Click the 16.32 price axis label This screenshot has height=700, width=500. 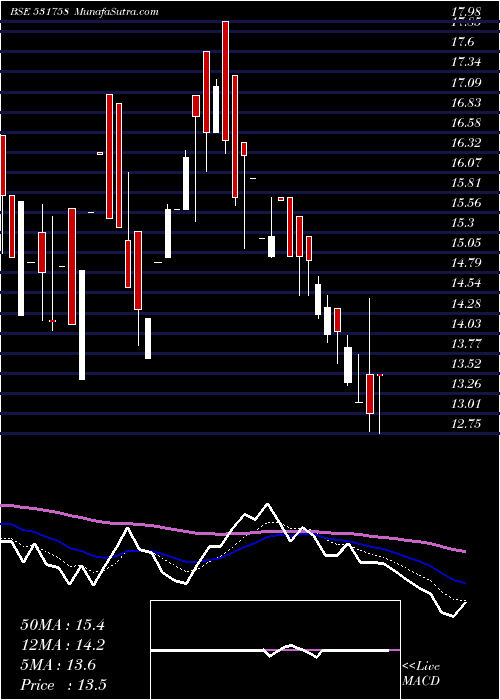pyautogui.click(x=467, y=143)
